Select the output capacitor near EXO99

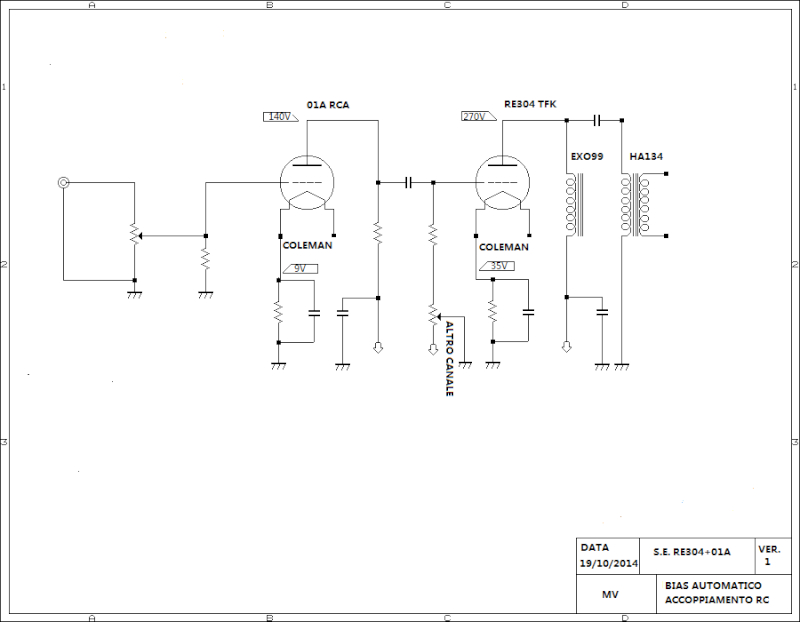coord(597,120)
